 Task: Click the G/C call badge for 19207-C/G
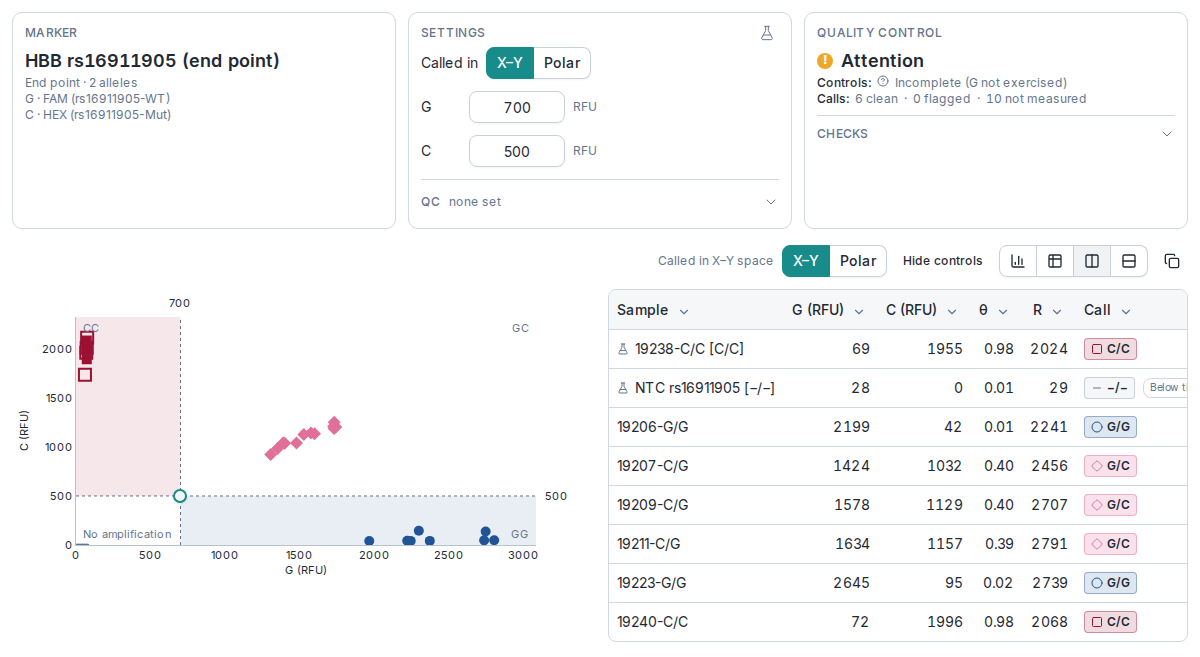[x=1110, y=466]
